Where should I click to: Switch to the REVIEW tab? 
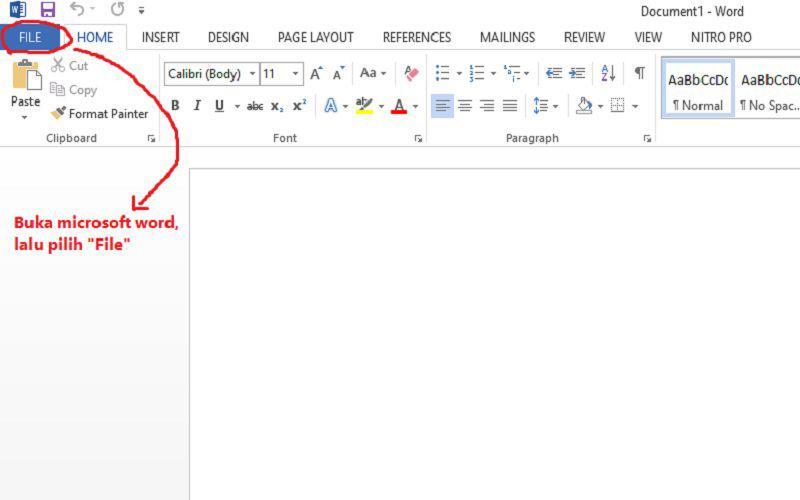coord(584,37)
